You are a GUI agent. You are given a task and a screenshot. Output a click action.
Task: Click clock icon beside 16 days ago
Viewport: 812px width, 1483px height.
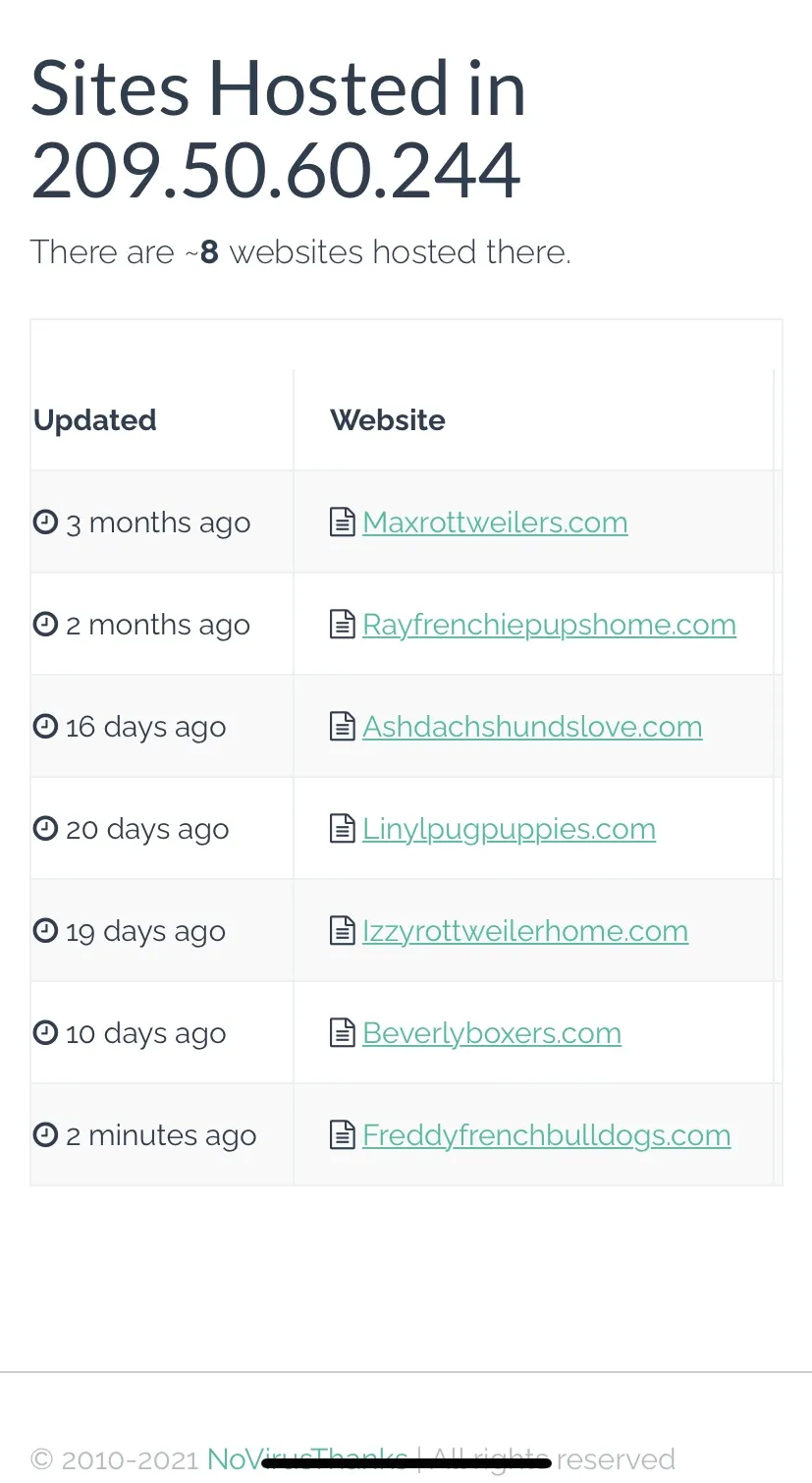pyautogui.click(x=46, y=726)
